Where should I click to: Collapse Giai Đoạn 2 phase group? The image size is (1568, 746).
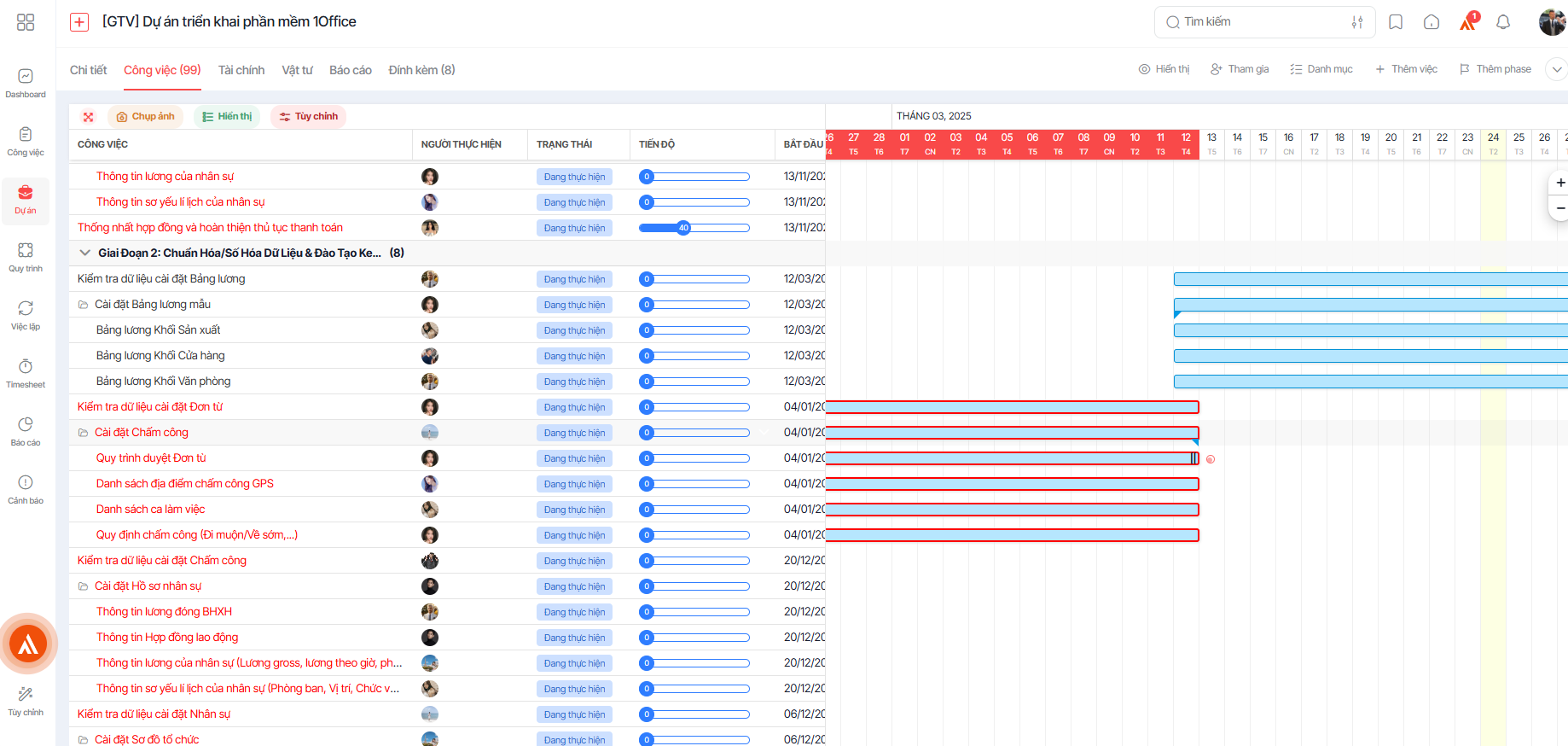[x=84, y=253]
